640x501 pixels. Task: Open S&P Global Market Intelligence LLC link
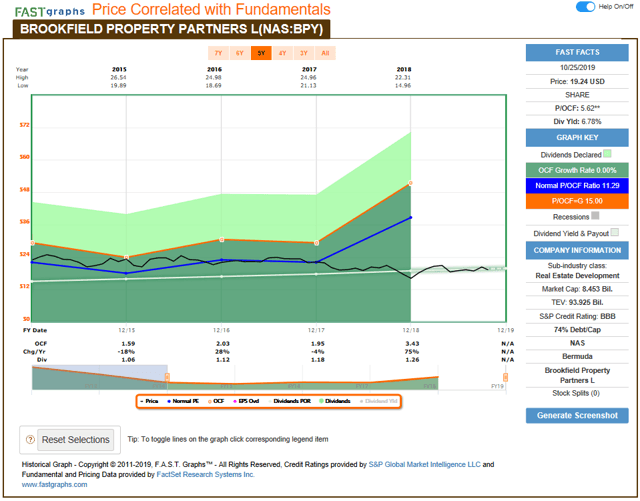[424, 464]
